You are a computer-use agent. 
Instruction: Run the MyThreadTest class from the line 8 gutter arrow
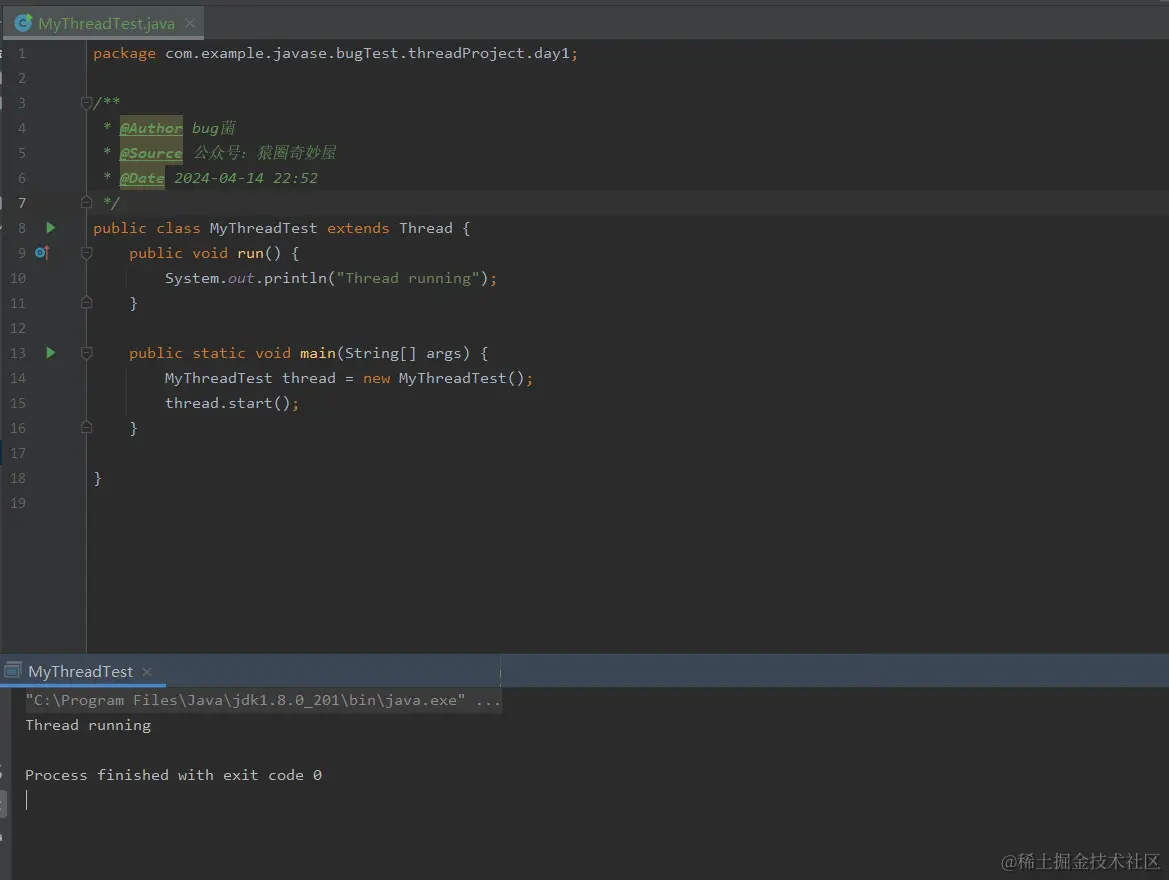click(51, 227)
